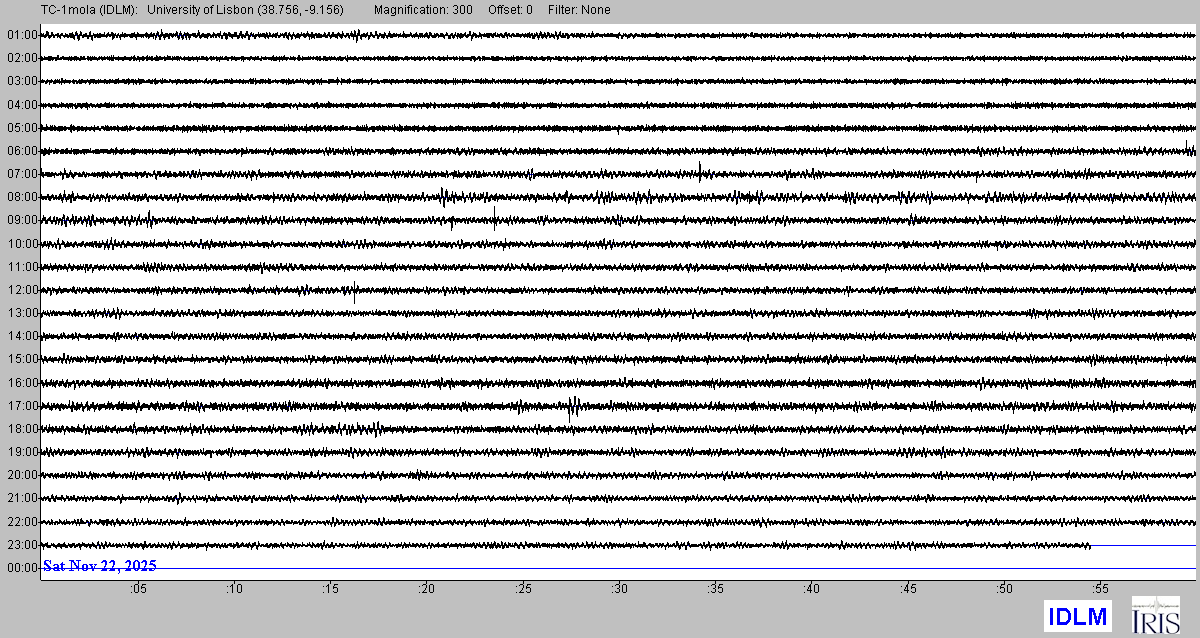Select the Sat Nov 22, 2025 date label
1200x638 pixels.
[x=100, y=566]
